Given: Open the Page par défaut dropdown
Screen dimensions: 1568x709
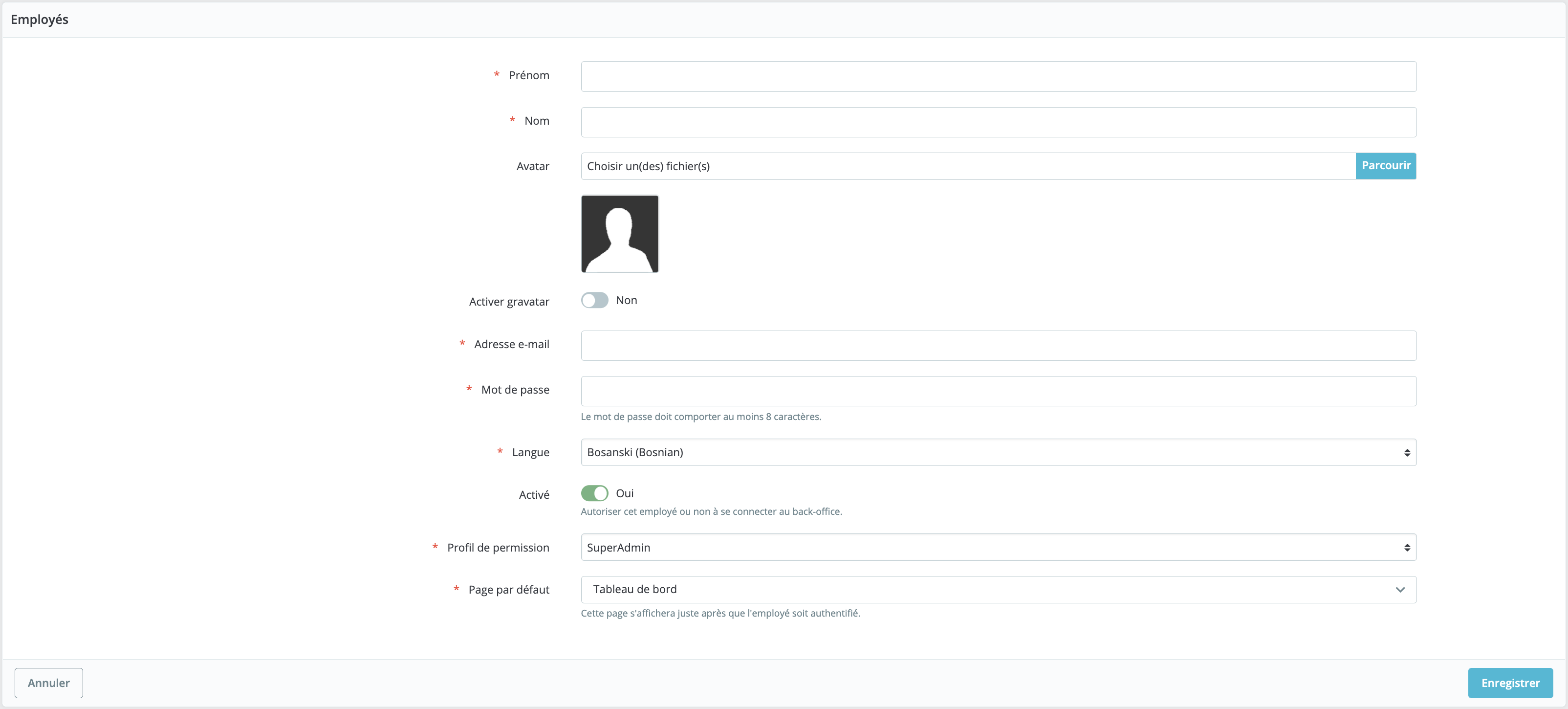Looking at the screenshot, I should click(x=998, y=589).
